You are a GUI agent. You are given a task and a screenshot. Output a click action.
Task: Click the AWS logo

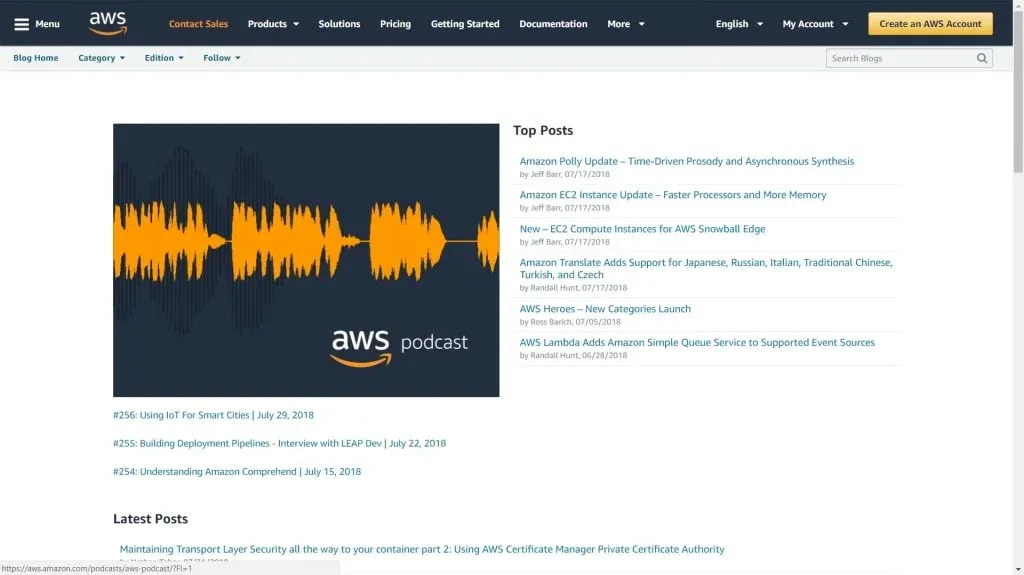pos(108,22)
